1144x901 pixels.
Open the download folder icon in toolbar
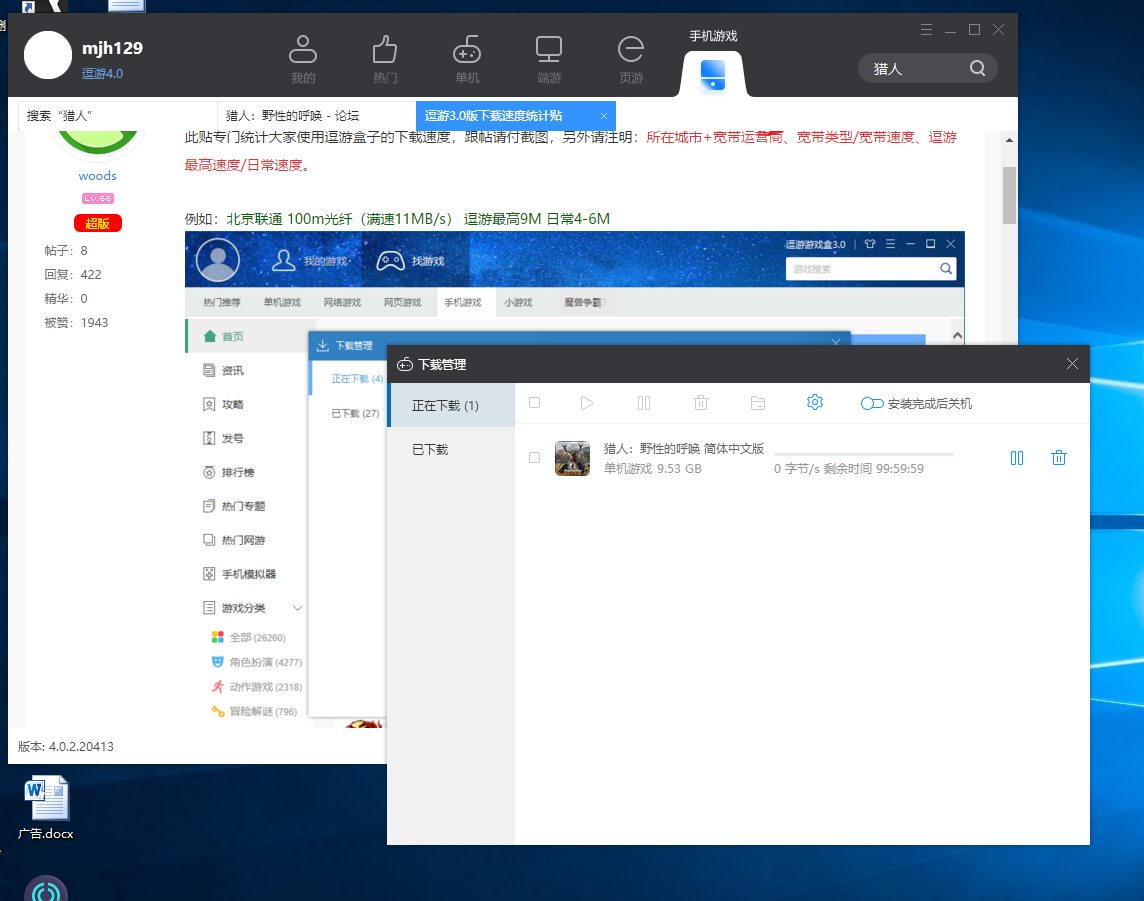coord(758,403)
